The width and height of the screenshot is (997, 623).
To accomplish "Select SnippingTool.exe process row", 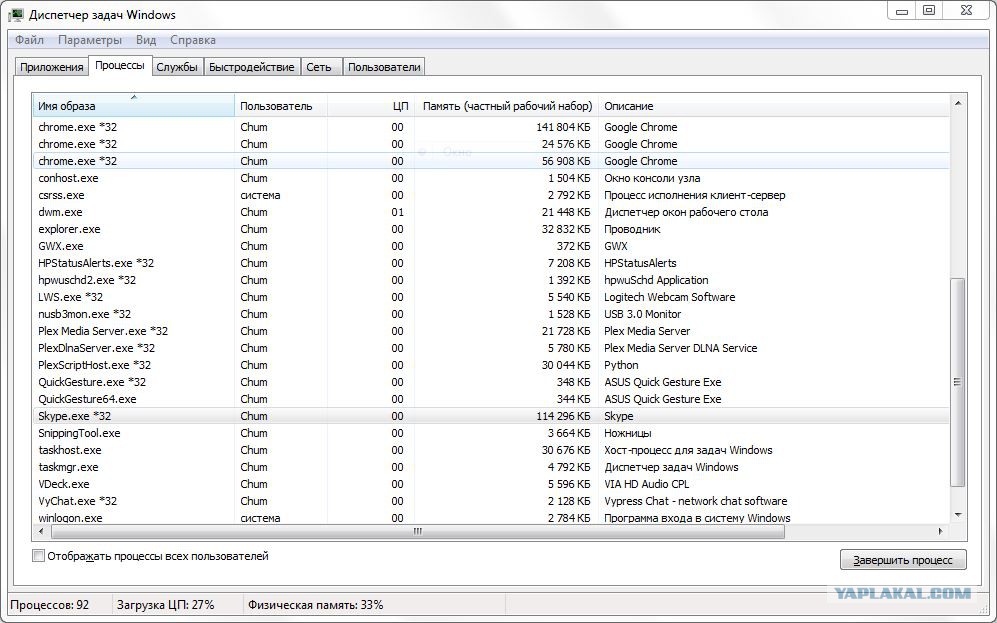I will coord(491,433).
